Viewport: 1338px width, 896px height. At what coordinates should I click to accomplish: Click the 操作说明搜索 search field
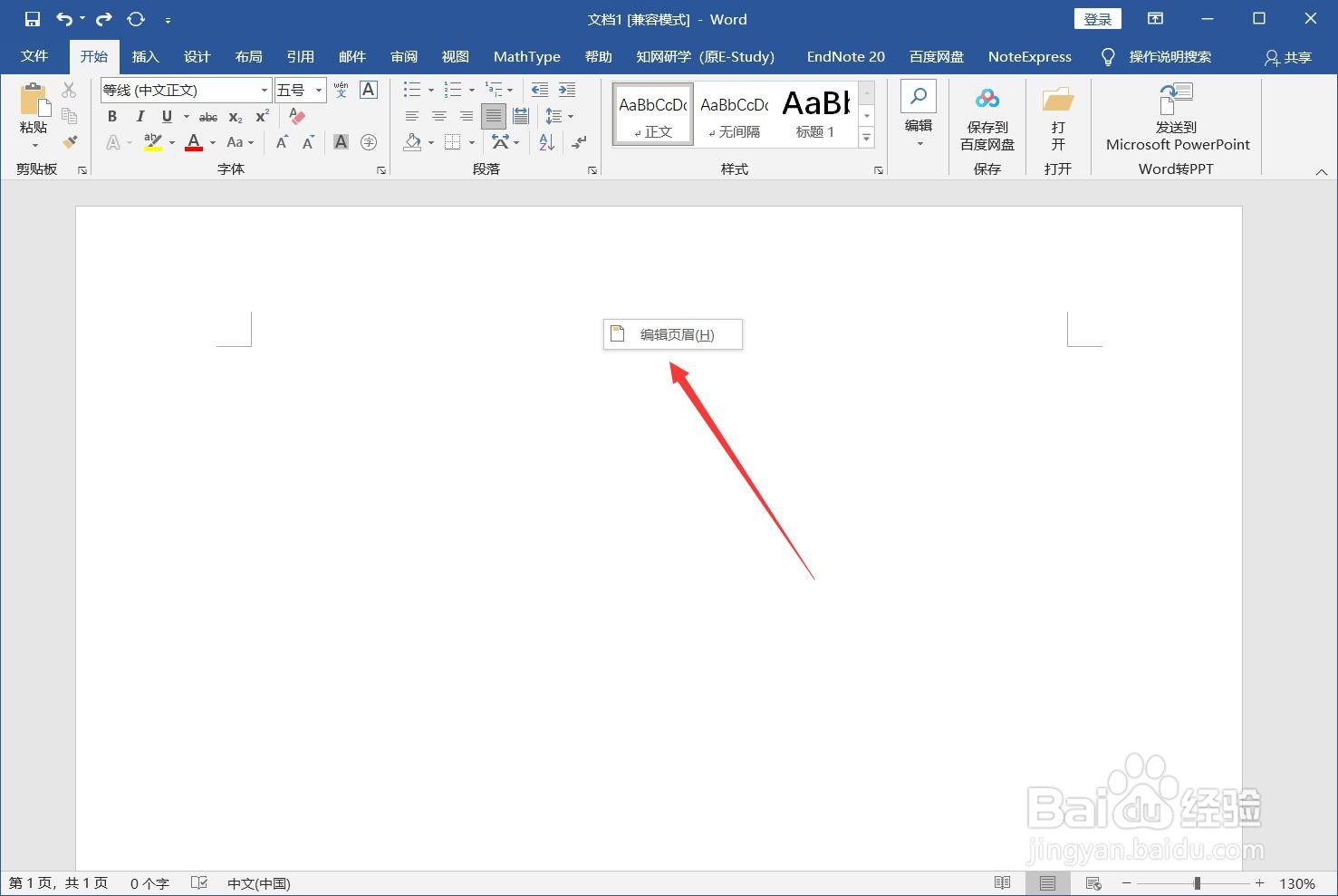coord(1170,57)
